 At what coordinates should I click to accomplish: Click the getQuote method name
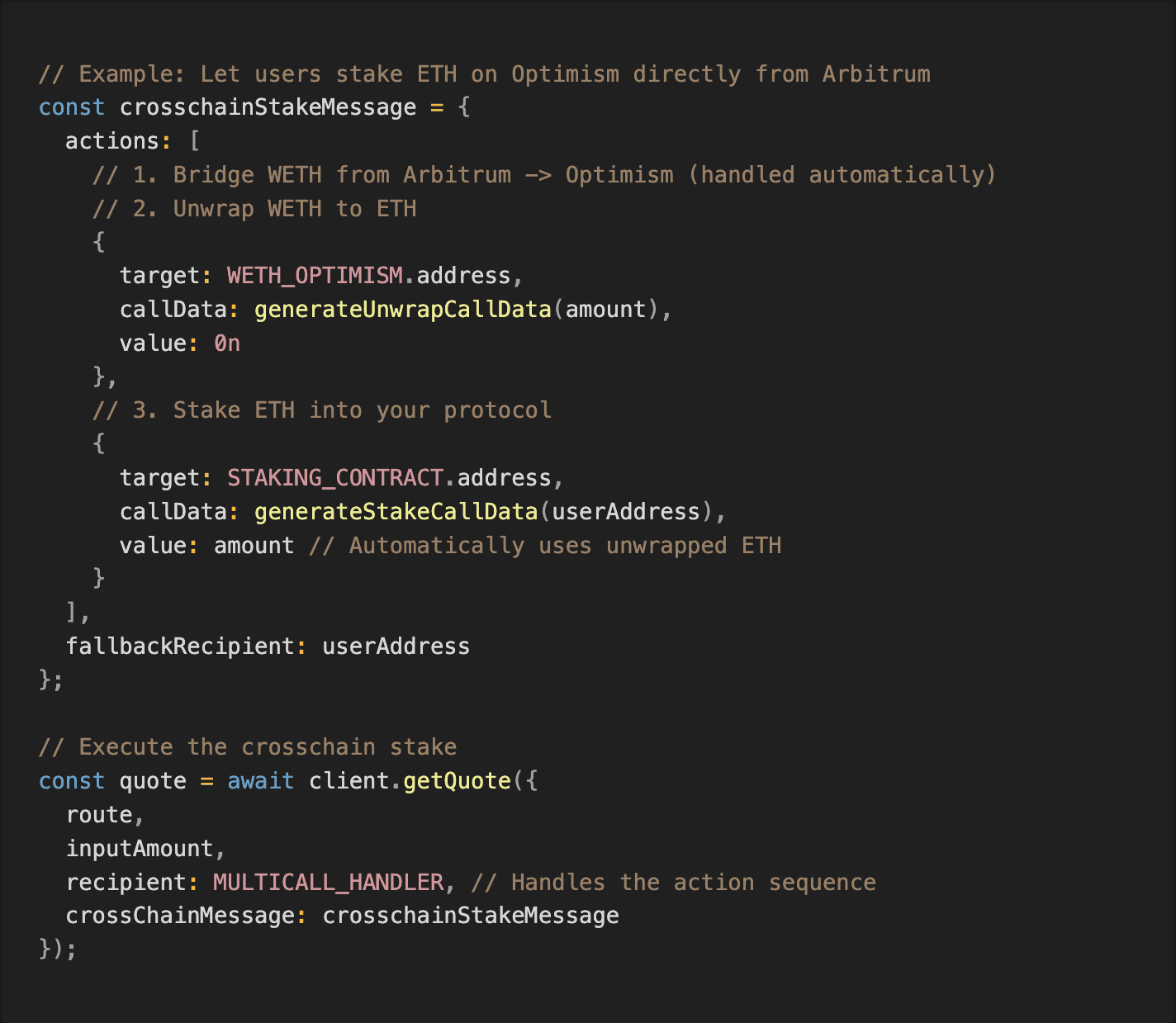457,781
